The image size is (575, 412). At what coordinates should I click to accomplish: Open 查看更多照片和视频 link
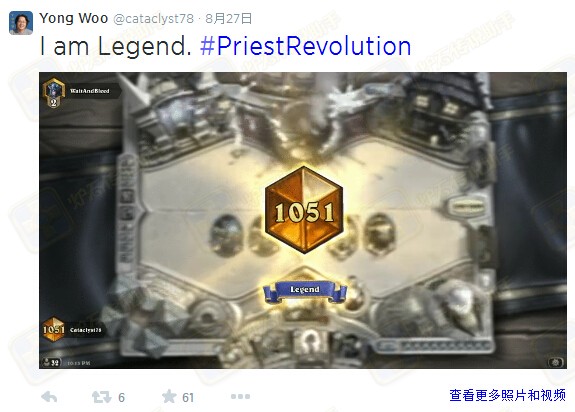(508, 395)
